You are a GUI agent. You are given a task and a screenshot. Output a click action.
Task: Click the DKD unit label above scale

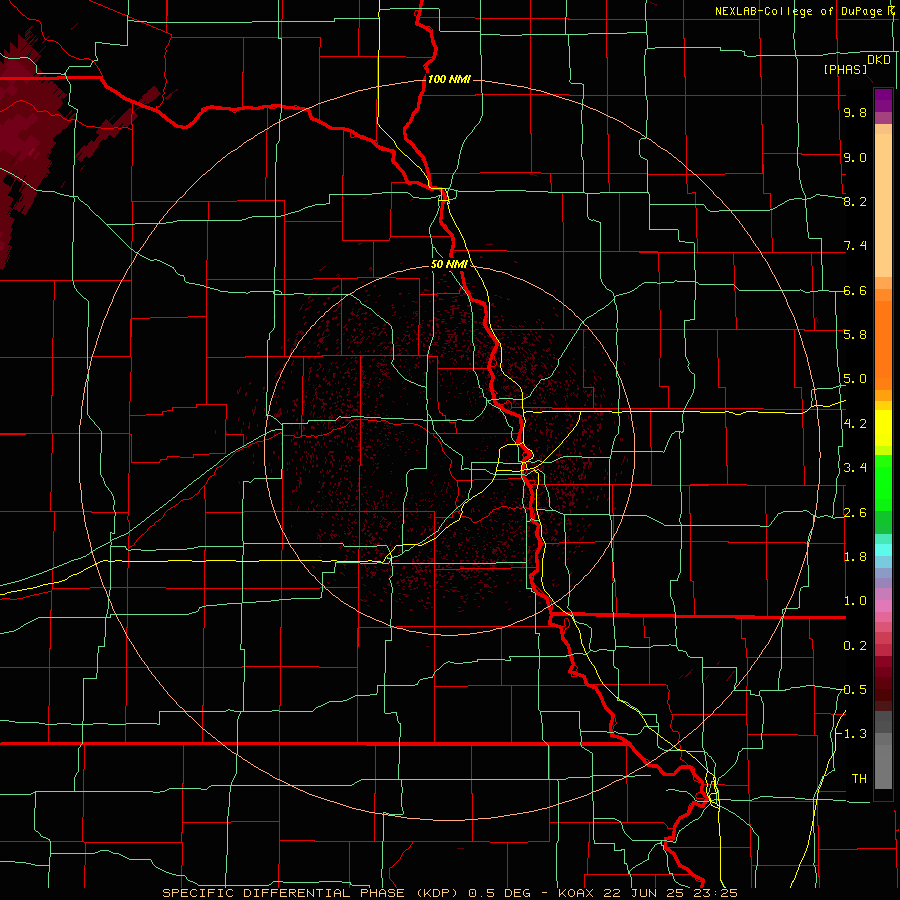point(879,60)
